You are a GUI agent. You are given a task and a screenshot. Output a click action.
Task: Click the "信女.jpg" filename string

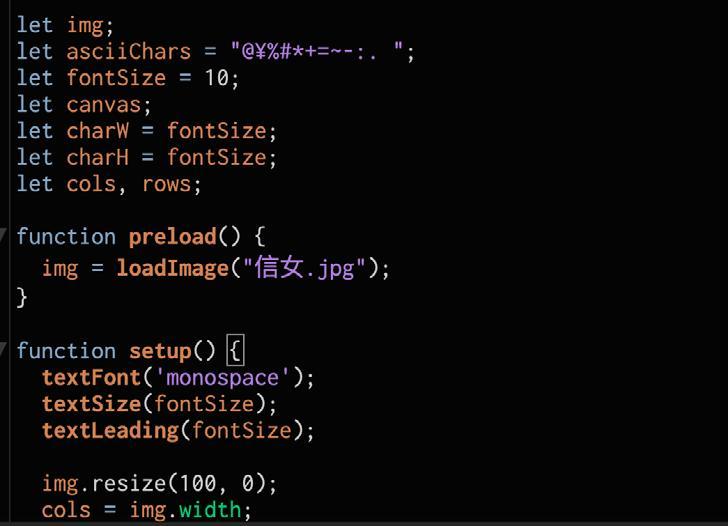tap(304, 268)
